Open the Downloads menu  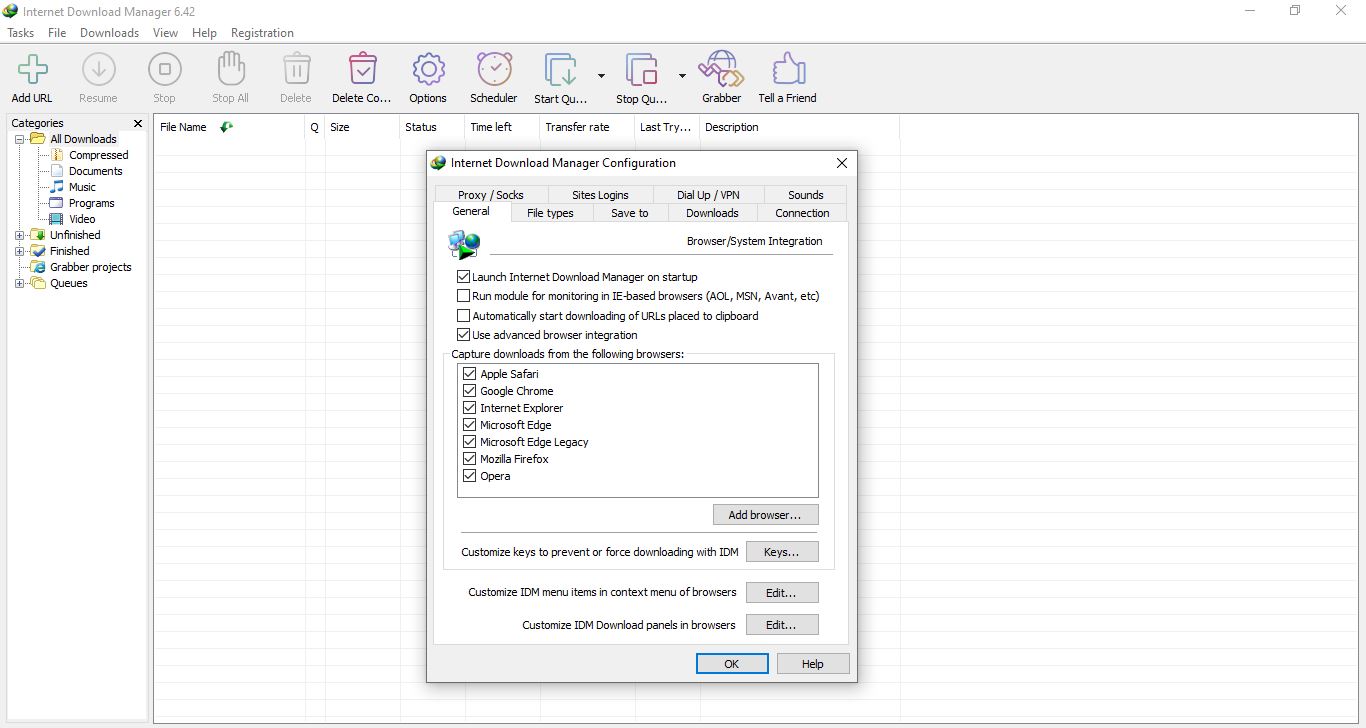point(110,33)
